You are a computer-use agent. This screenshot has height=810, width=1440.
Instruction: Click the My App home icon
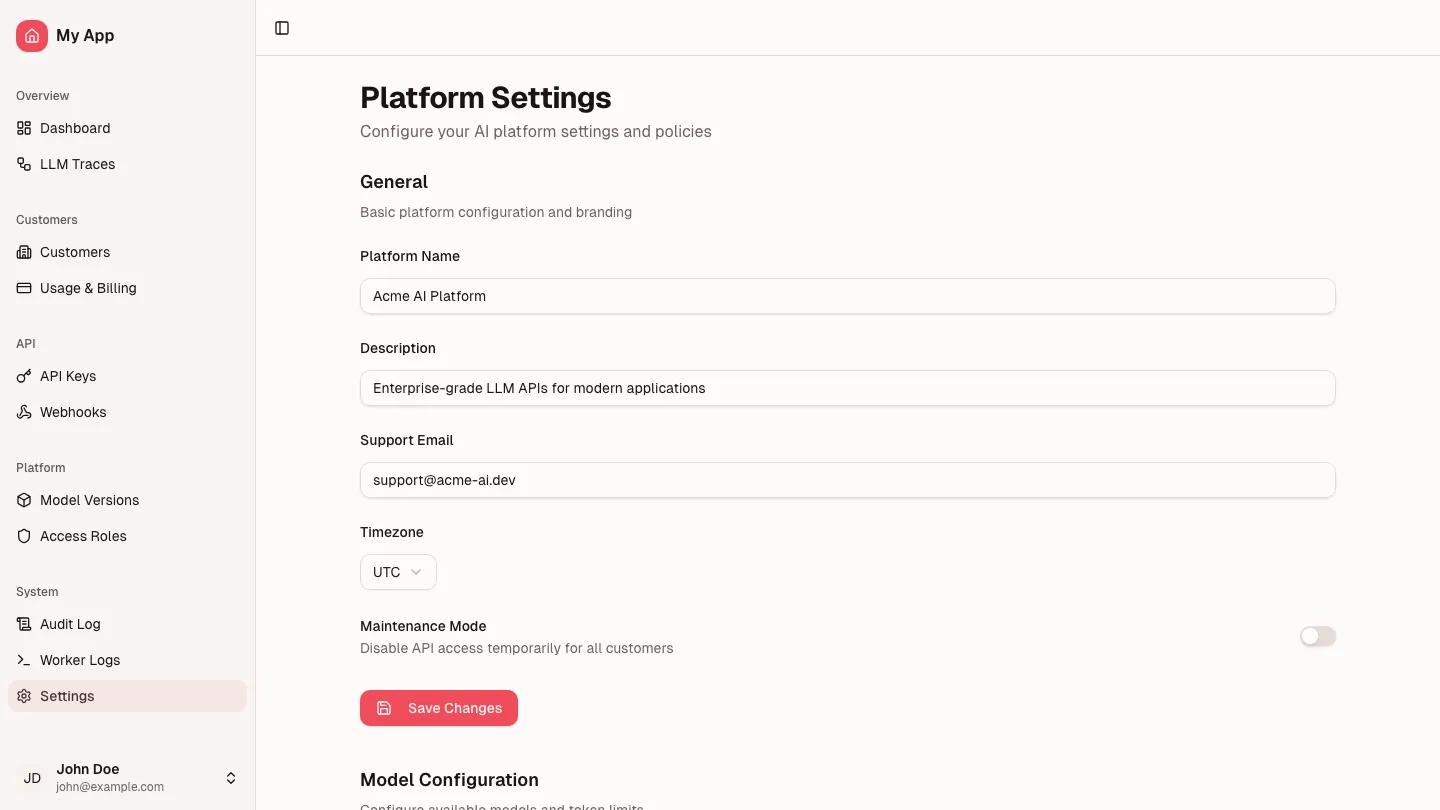pos(31,35)
